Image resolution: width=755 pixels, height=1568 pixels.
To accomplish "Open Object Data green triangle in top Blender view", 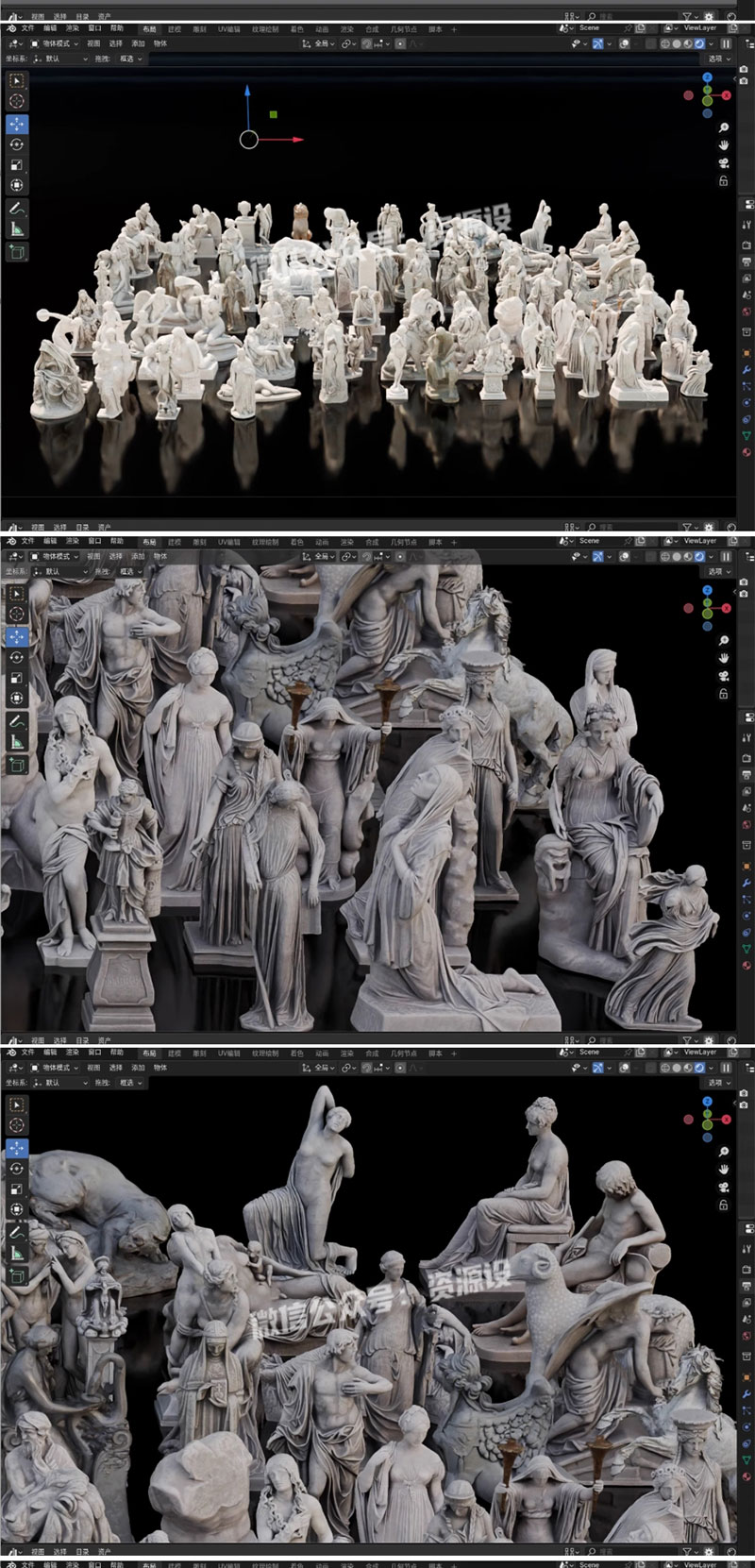I will tap(747, 437).
